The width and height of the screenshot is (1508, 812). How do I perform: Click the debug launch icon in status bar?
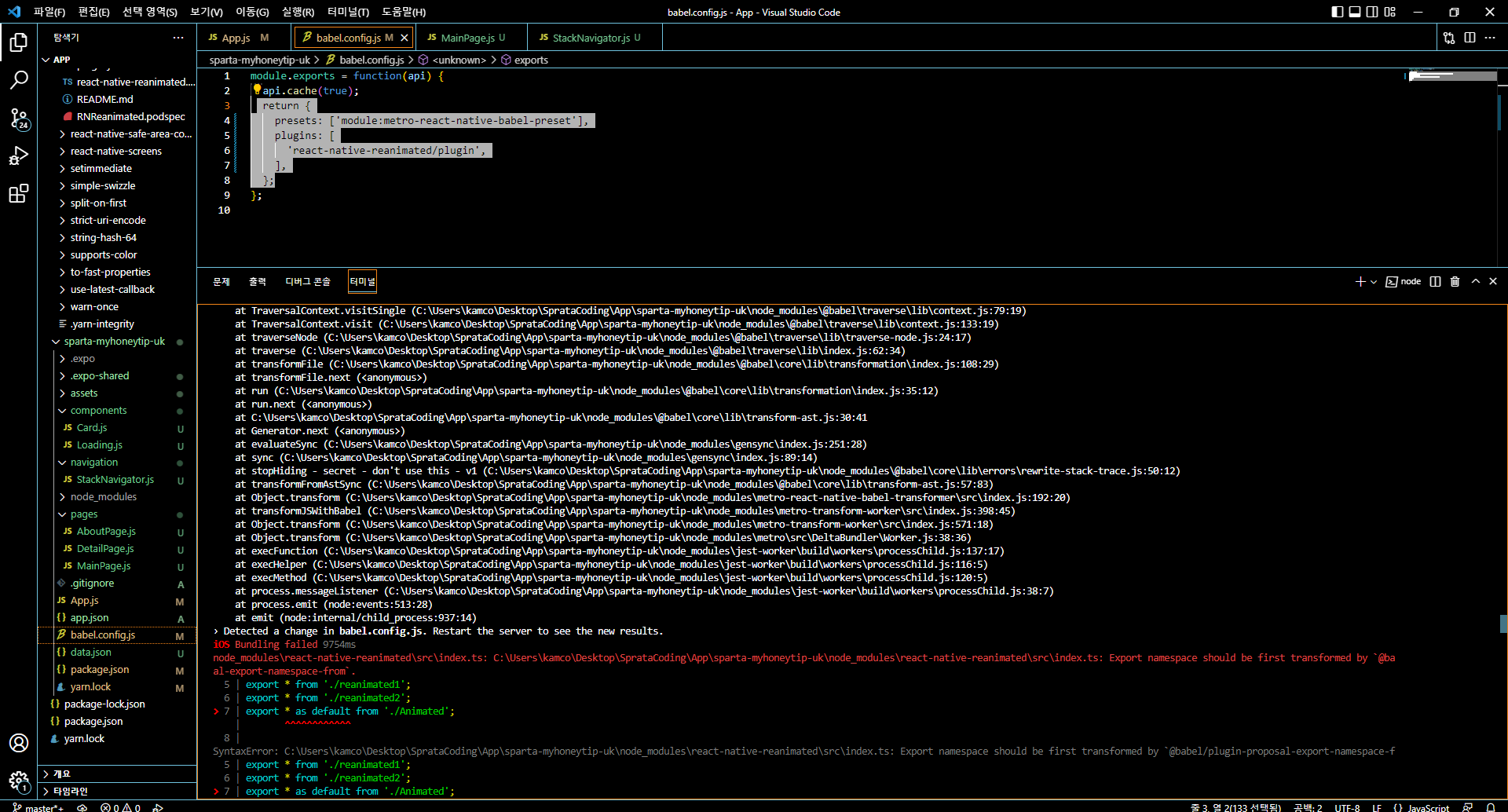coord(158,807)
